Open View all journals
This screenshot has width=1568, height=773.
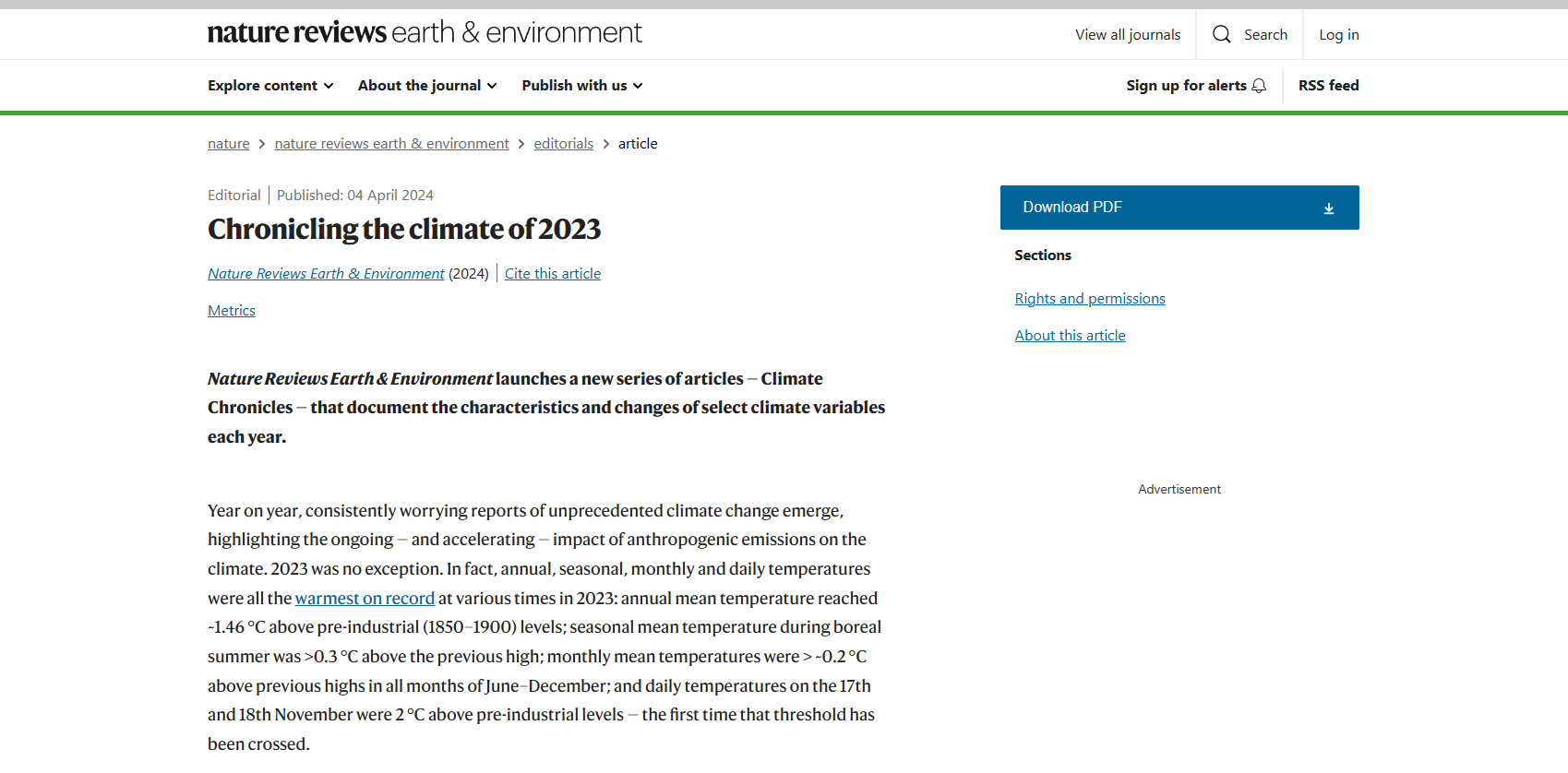click(1128, 35)
